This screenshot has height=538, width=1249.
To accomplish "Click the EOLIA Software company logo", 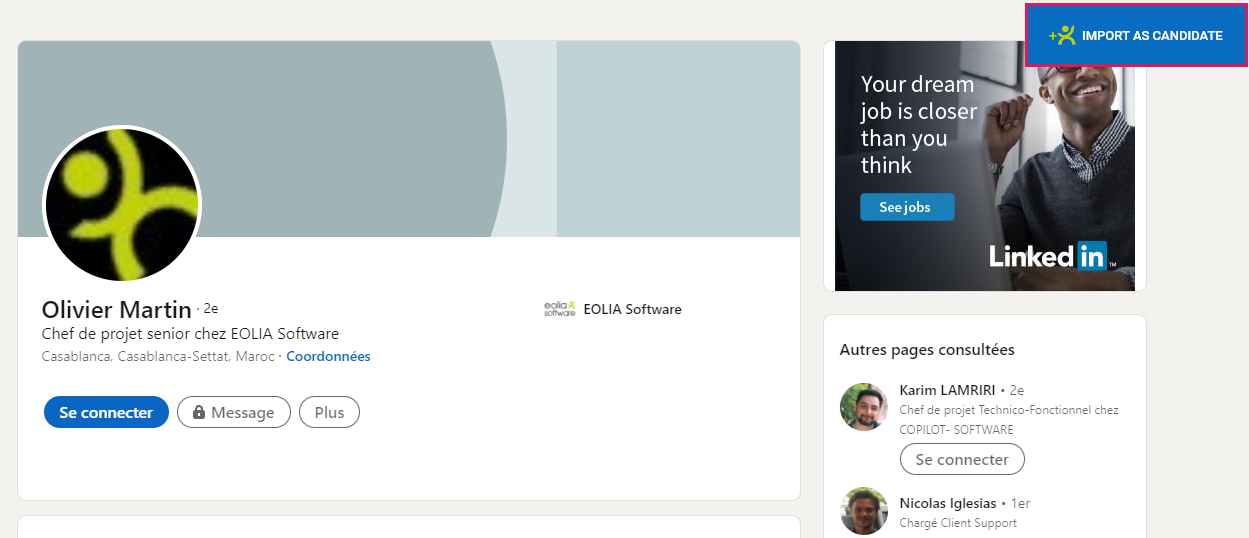I will (559, 309).
